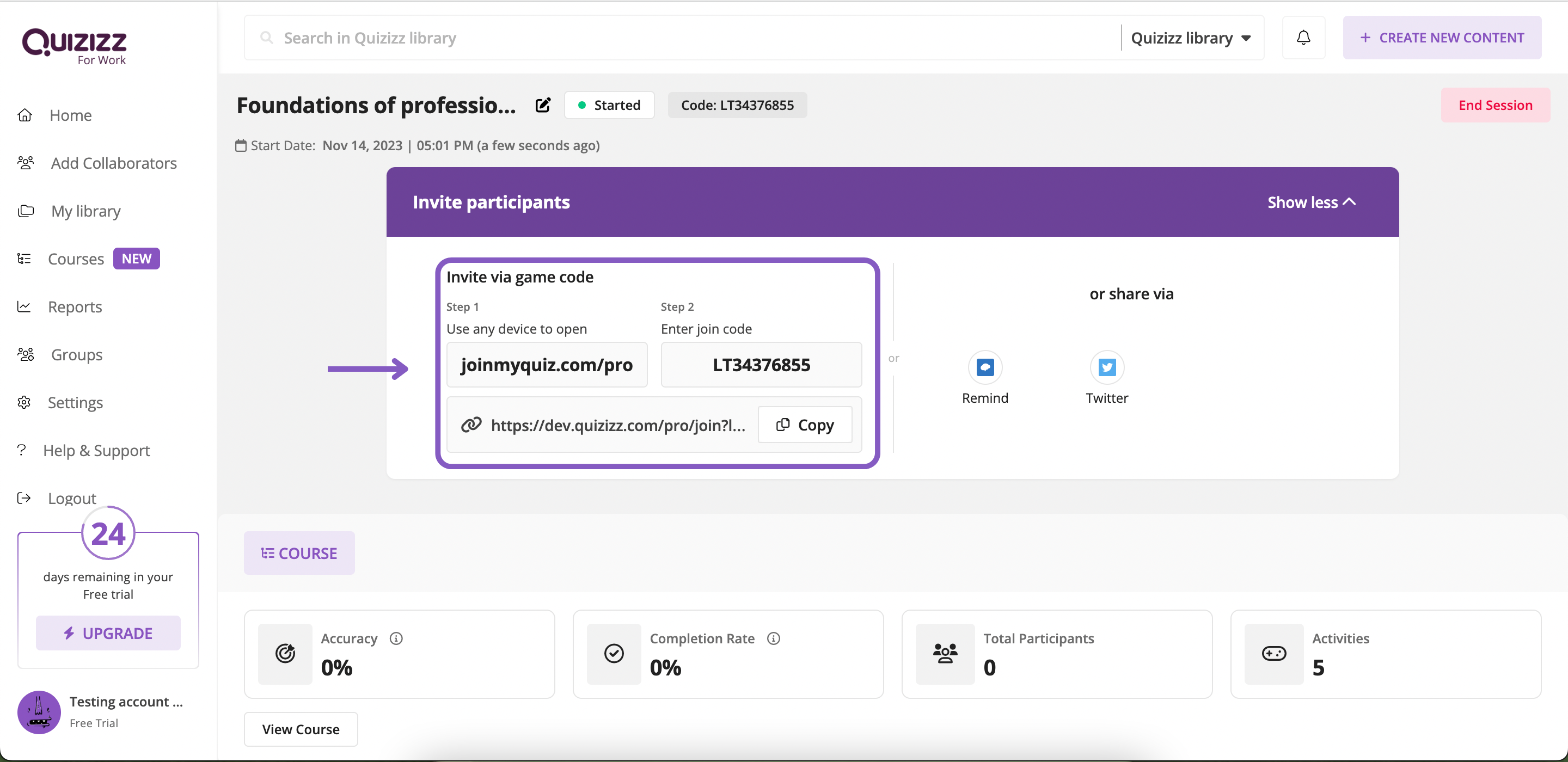This screenshot has width=1568, height=762.
Task: Click End Session button
Action: (x=1495, y=105)
